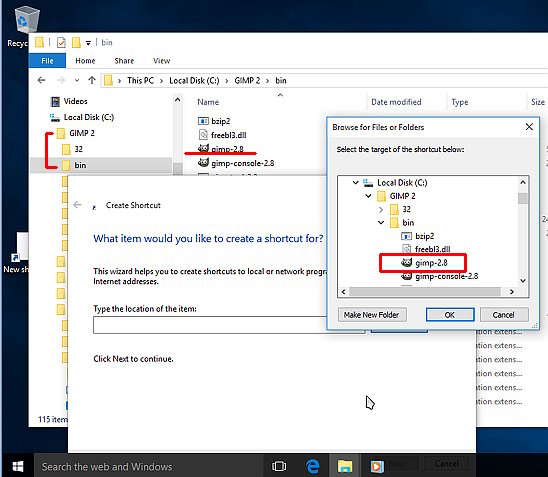The height and width of the screenshot is (477, 548).
Task: Close the Browse for Files or Folders dialog
Action: 529,127
